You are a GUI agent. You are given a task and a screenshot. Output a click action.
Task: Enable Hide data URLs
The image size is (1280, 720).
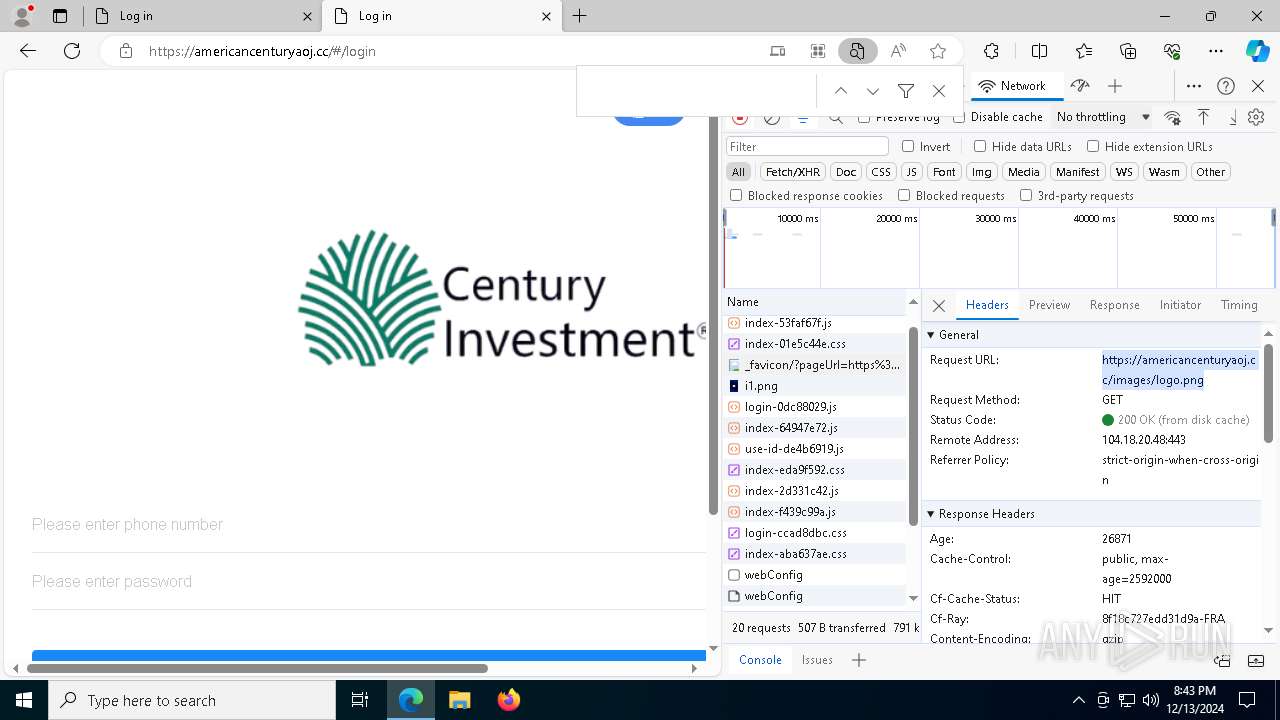pyautogui.click(x=980, y=146)
